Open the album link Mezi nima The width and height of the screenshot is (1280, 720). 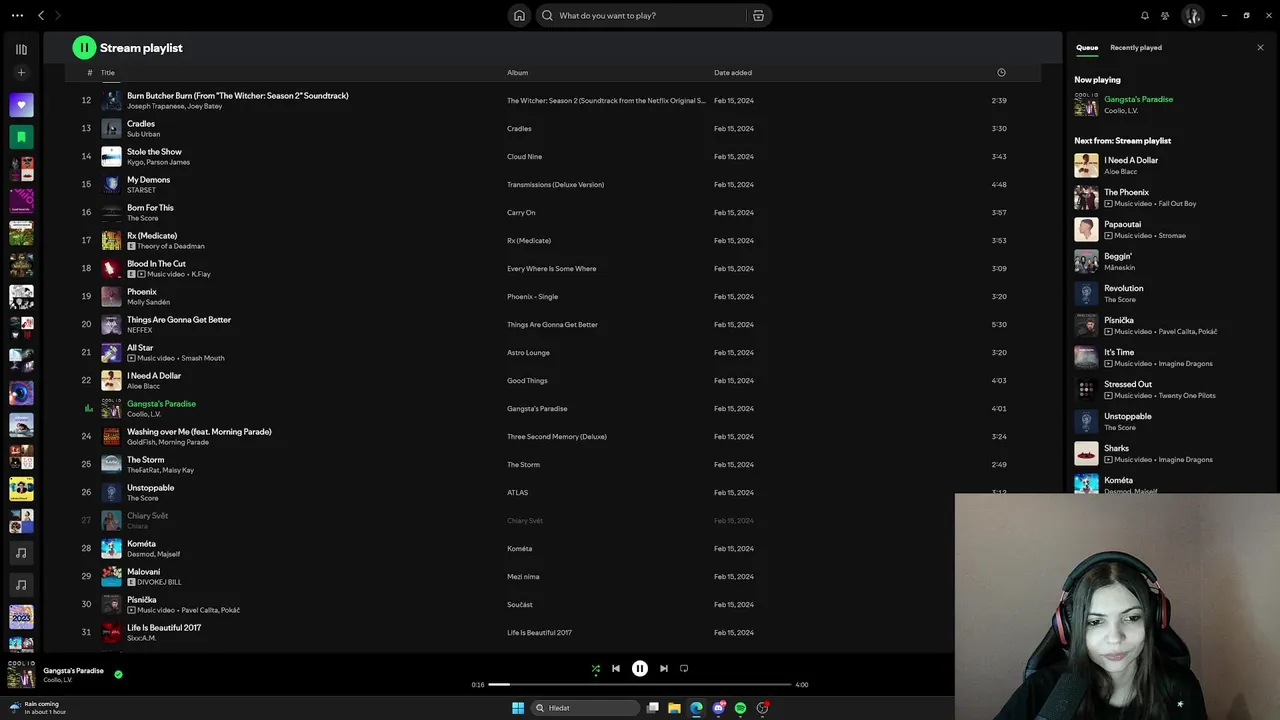(523, 576)
